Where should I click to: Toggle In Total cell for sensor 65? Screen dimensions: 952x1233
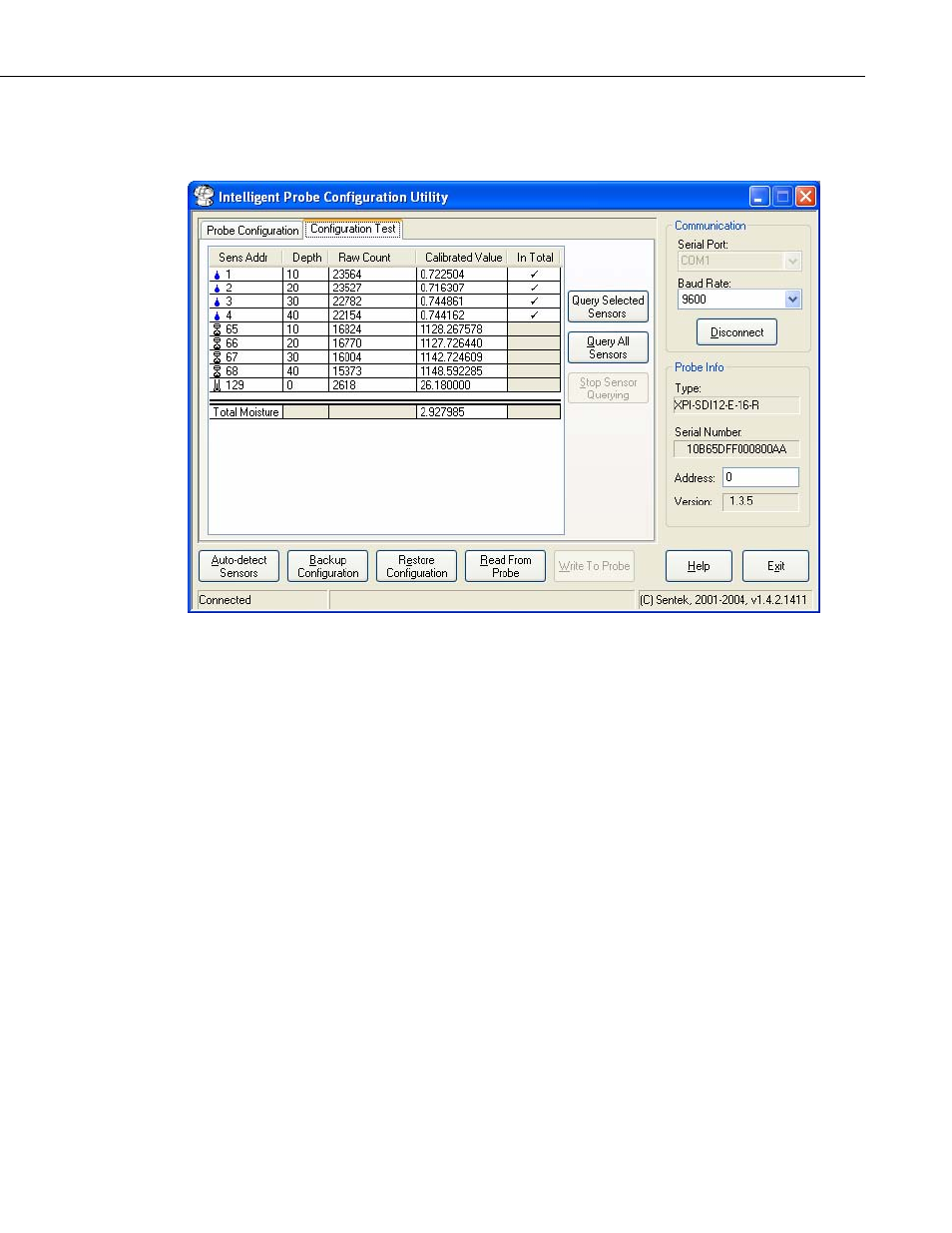534,329
